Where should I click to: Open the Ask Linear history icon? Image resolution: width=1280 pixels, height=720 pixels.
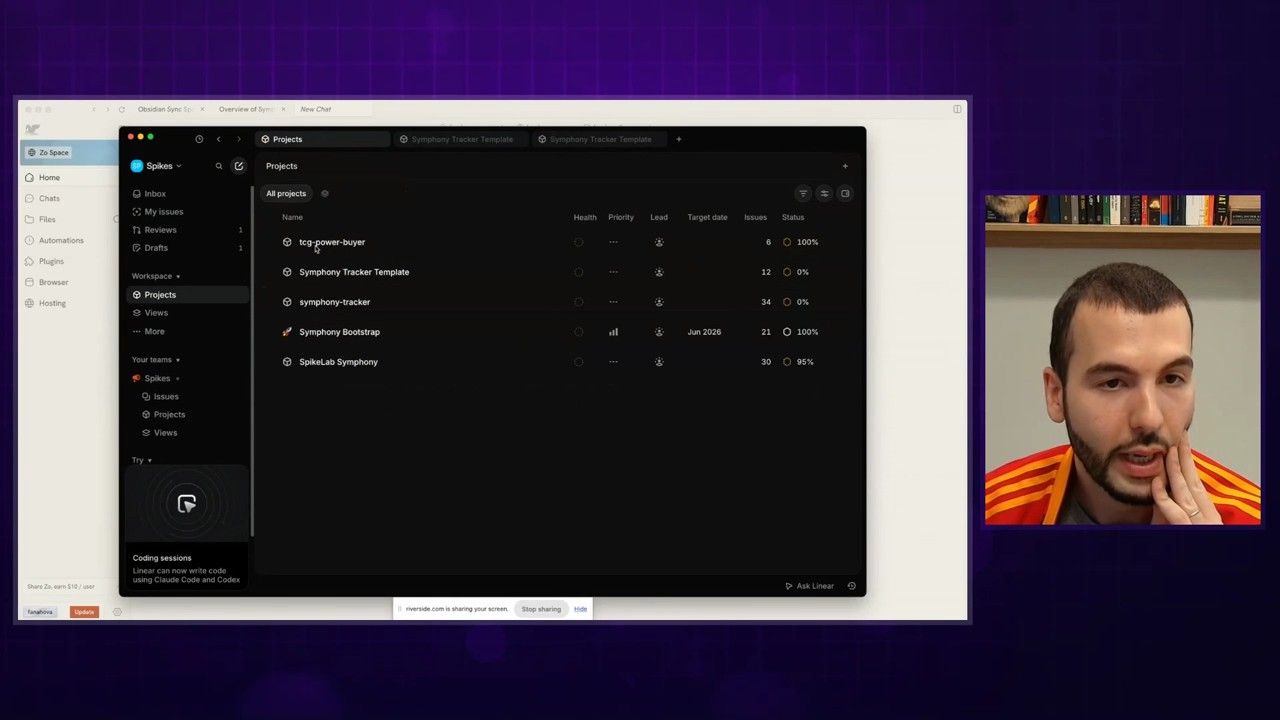(851, 586)
